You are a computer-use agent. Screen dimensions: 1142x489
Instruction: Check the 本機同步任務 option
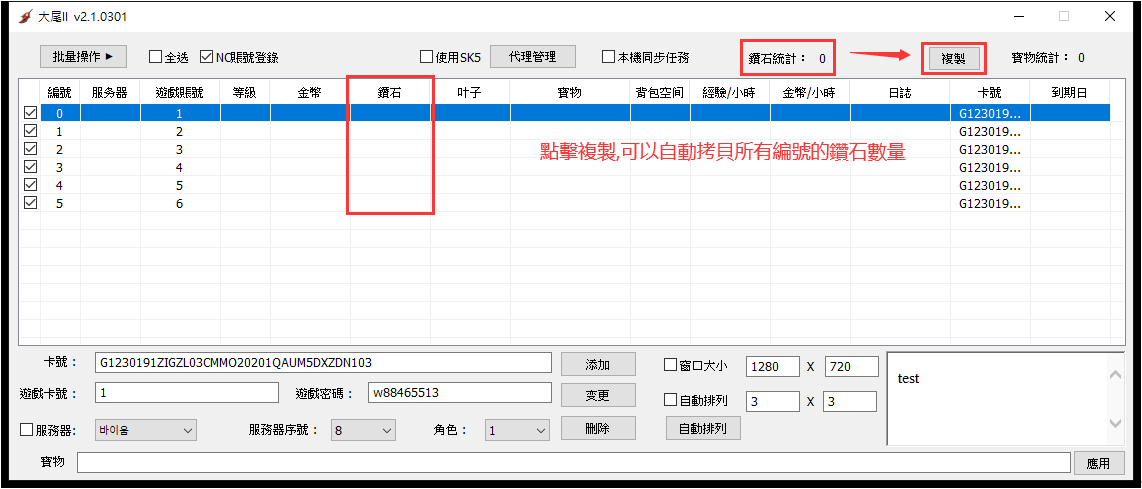(x=608, y=58)
